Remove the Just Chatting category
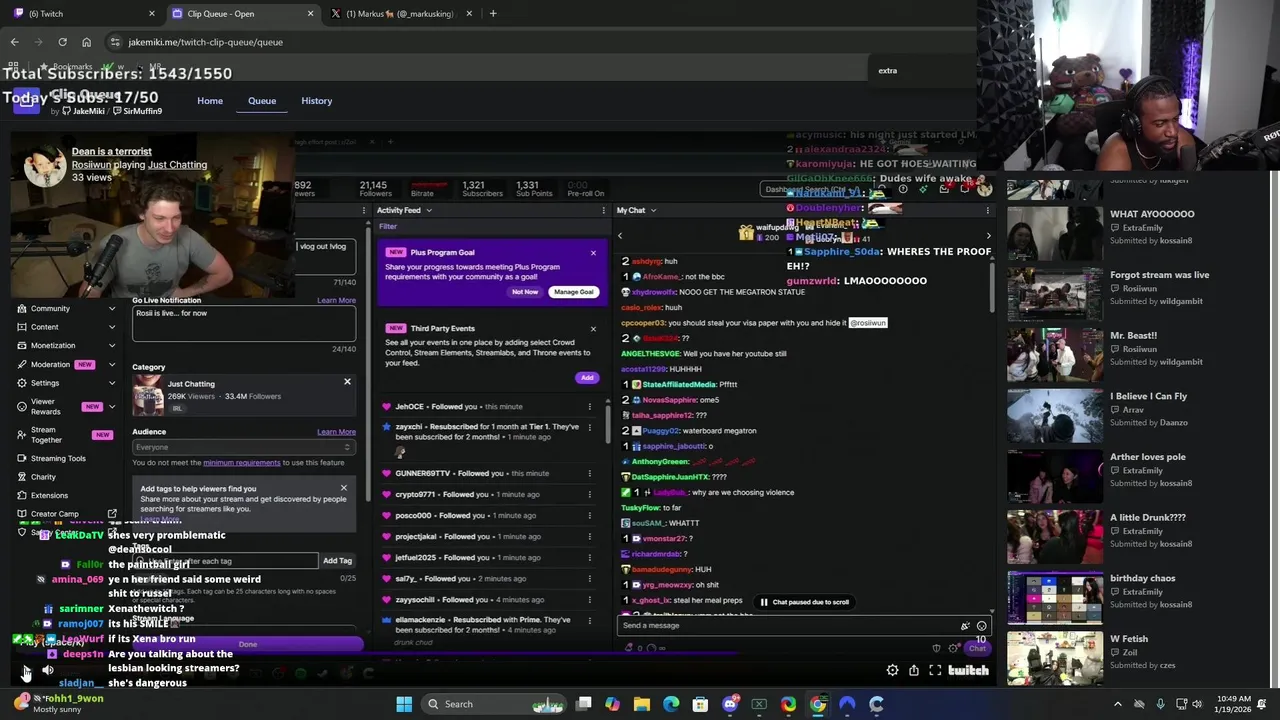The image size is (1280, 720). pos(347,382)
